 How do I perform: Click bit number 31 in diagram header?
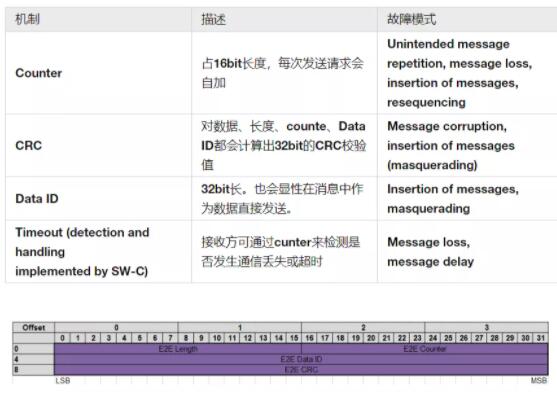540,338
